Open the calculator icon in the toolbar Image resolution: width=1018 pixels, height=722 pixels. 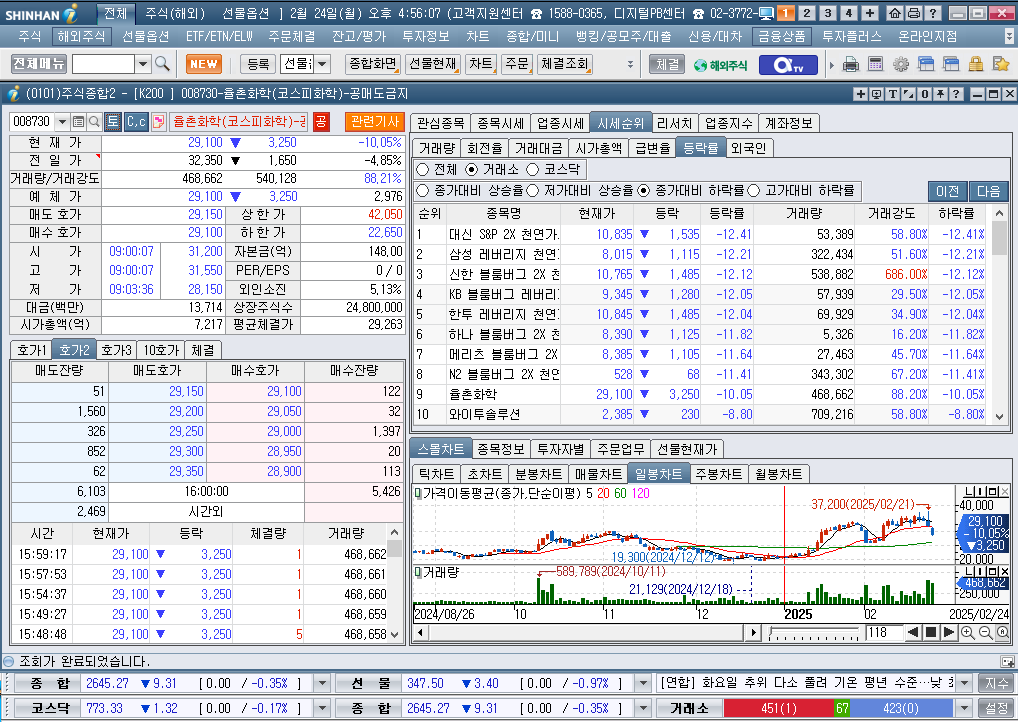[x=875, y=64]
